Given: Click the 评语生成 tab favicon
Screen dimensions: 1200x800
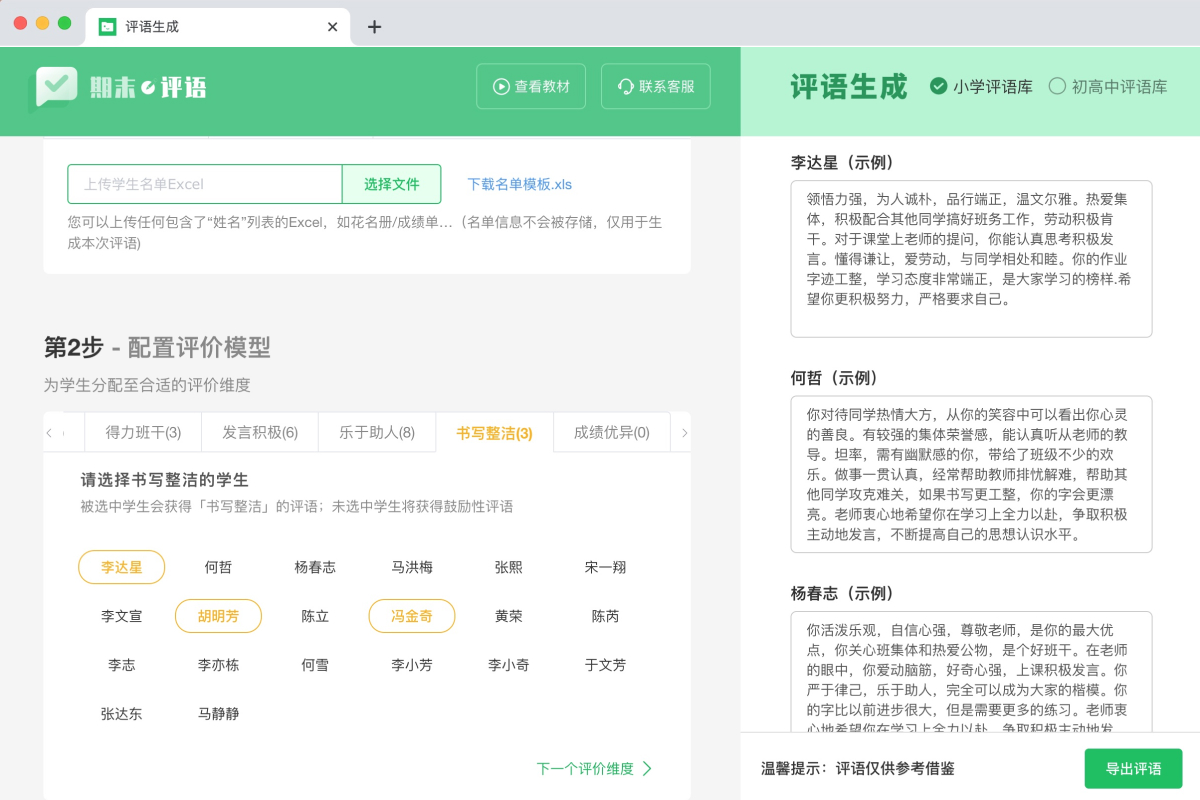Looking at the screenshot, I should (107, 27).
